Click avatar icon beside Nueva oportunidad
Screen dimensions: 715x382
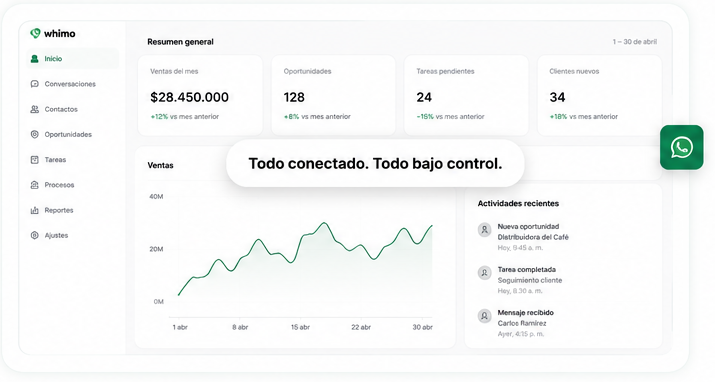pos(484,229)
